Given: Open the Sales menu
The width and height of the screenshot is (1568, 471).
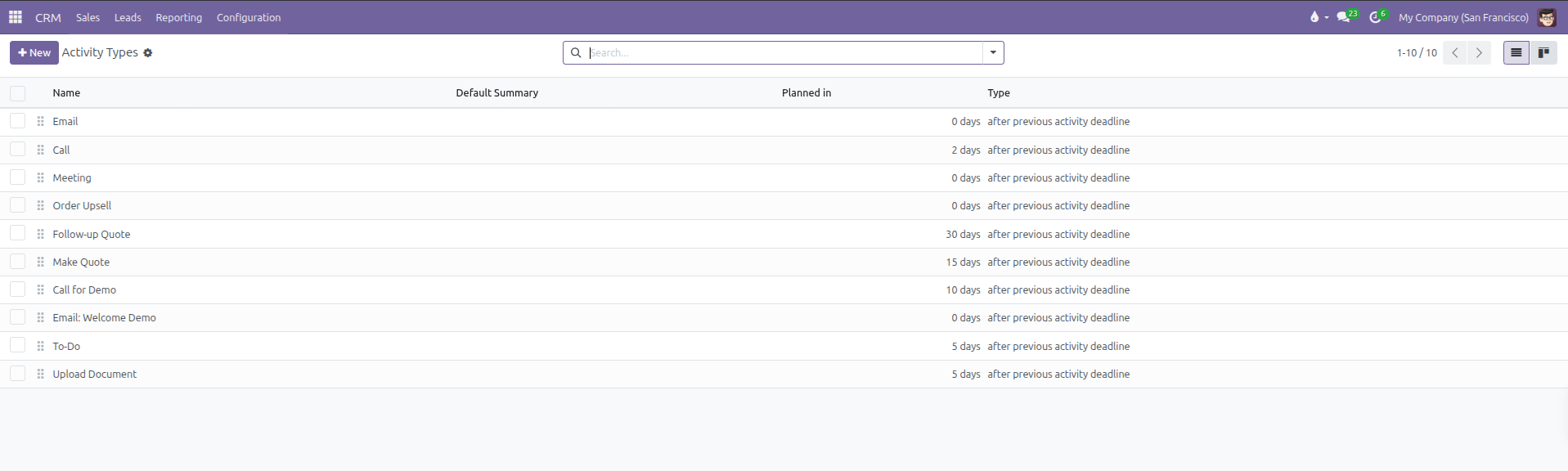Looking at the screenshot, I should [x=88, y=17].
